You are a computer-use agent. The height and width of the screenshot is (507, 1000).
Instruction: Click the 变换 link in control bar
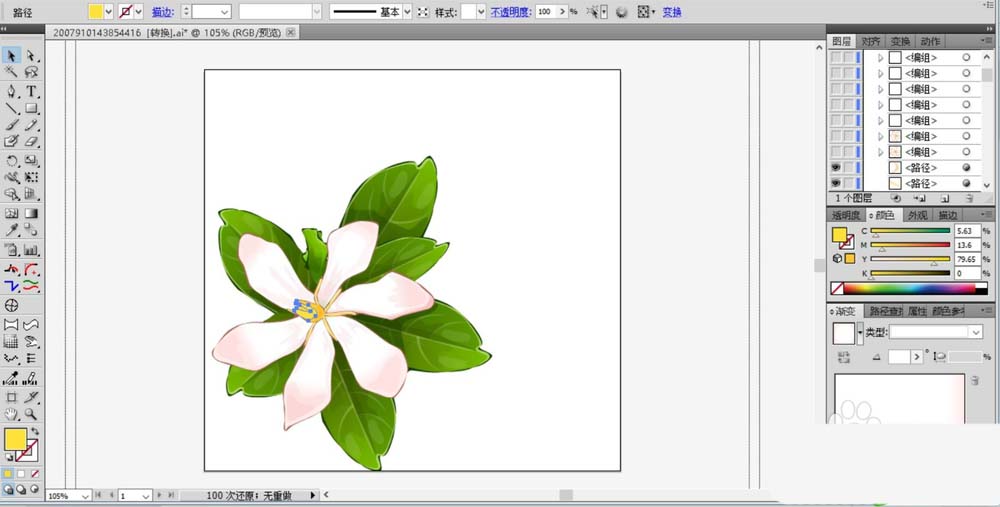point(672,11)
